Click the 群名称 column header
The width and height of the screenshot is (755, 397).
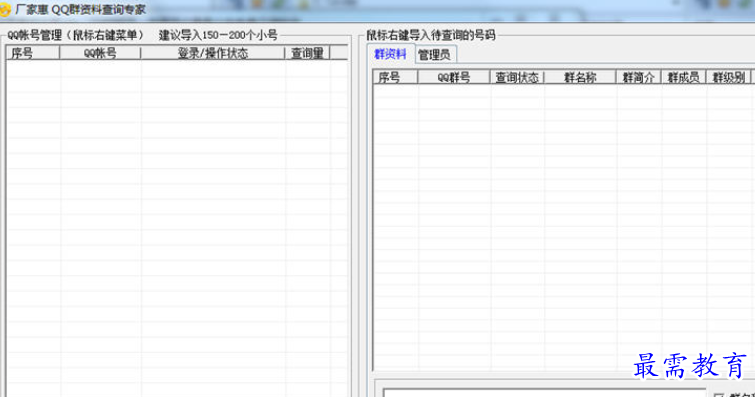point(580,77)
